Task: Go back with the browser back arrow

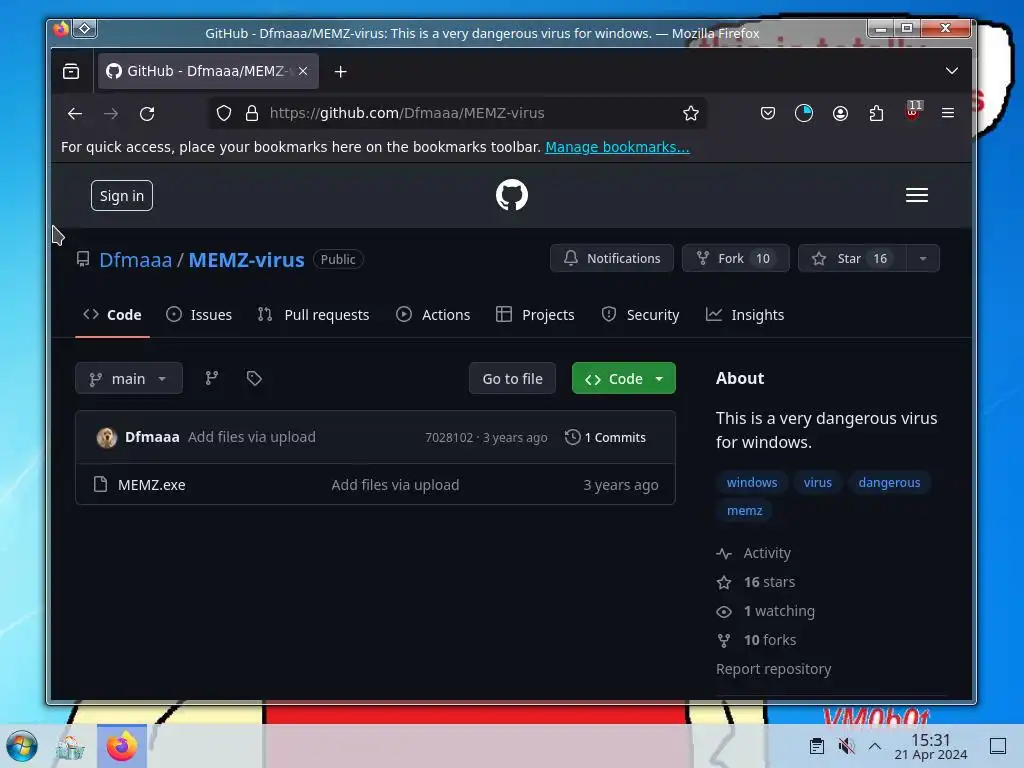Action: click(75, 114)
